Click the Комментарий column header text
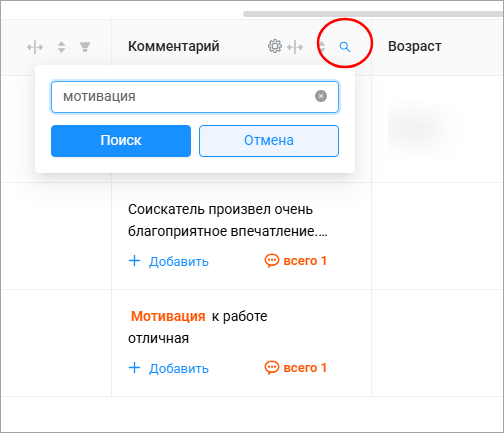The height and width of the screenshot is (433, 504). tap(174, 46)
